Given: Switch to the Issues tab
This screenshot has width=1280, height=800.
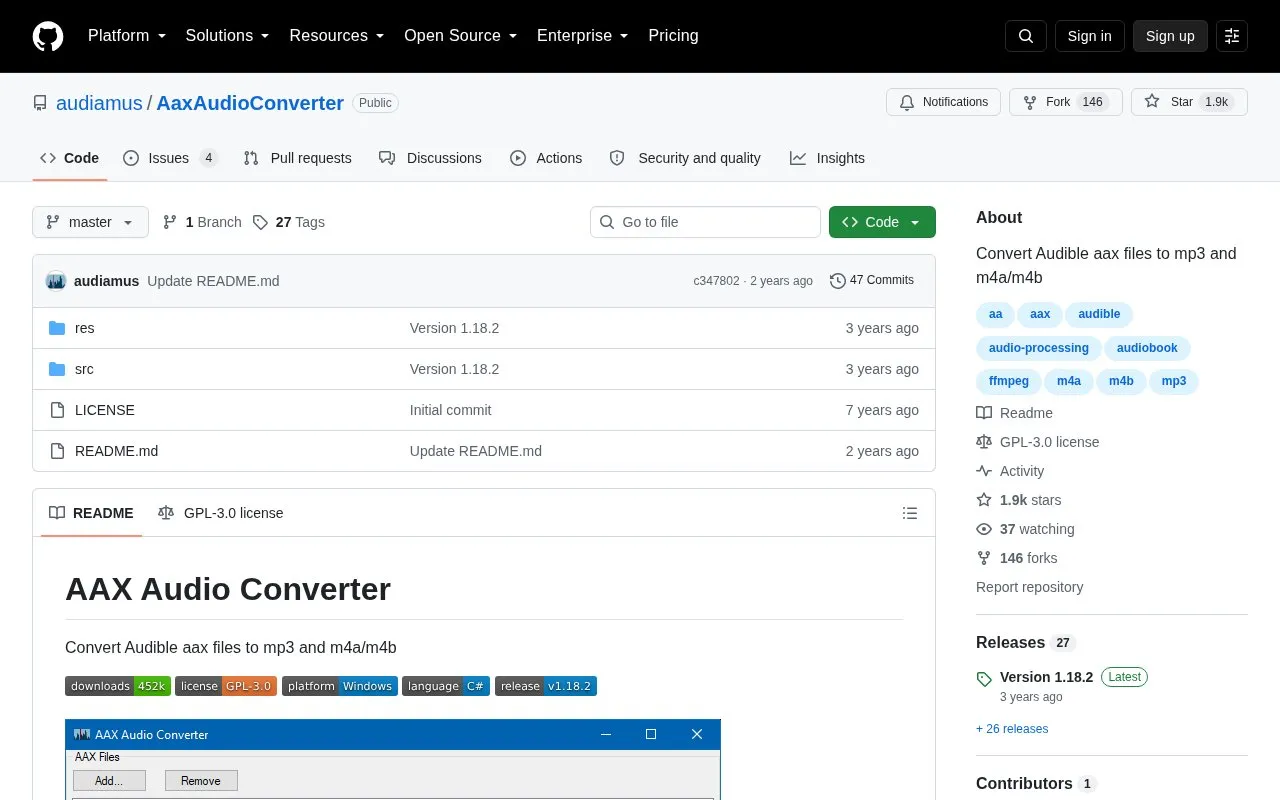Looking at the screenshot, I should 170,158.
